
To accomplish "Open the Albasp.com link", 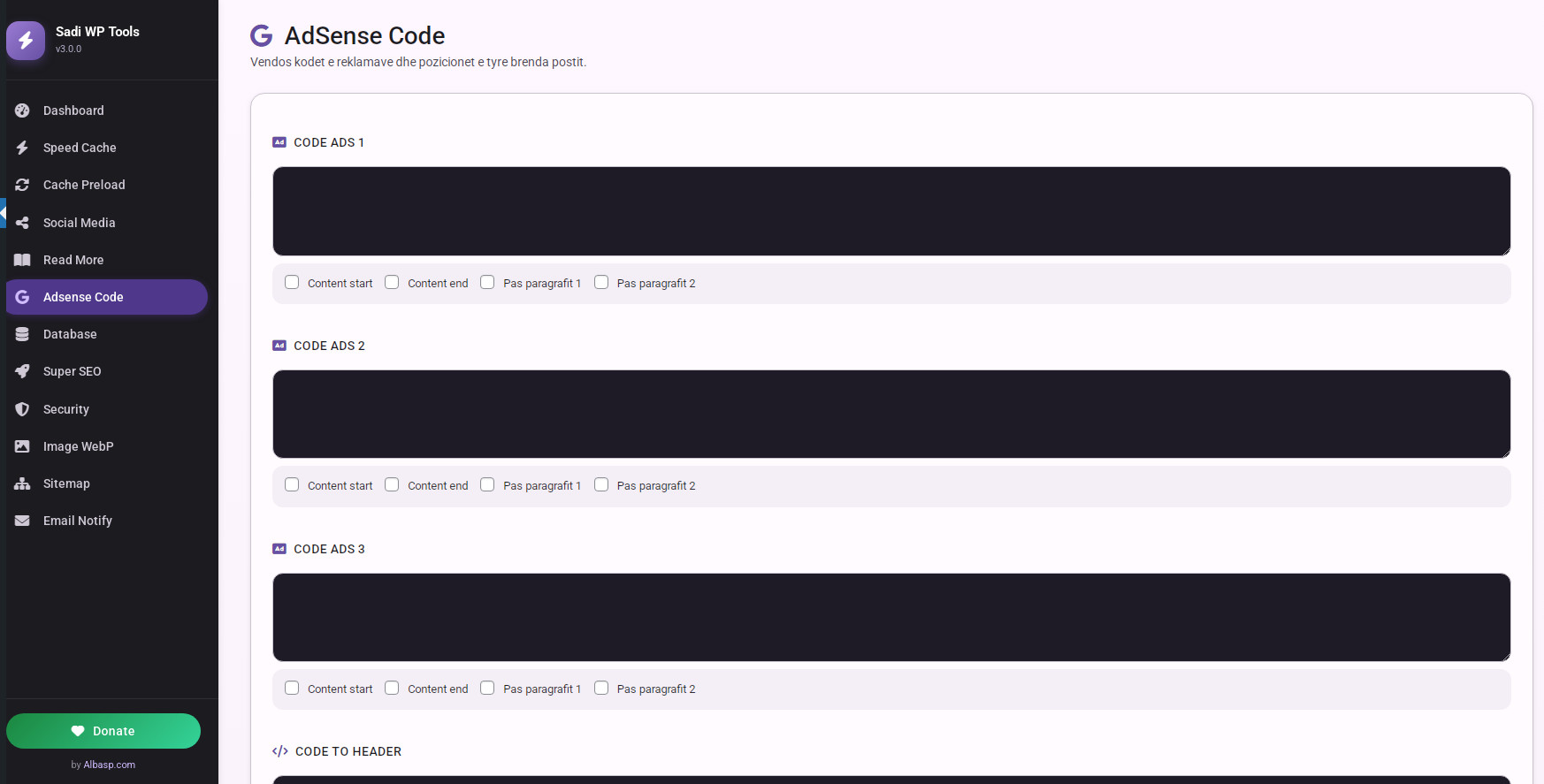I will point(110,765).
